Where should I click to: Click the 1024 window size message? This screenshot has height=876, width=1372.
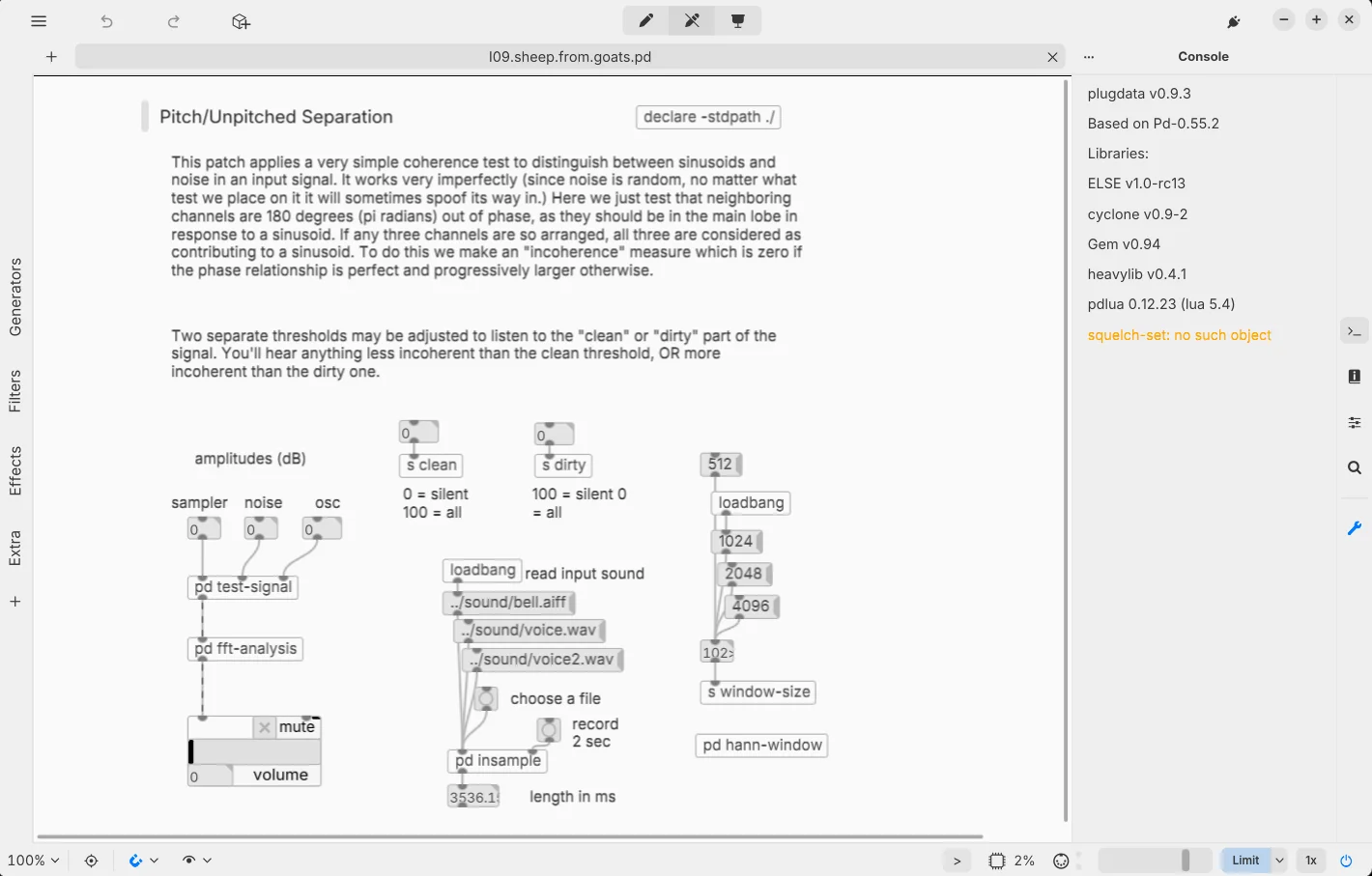point(736,542)
